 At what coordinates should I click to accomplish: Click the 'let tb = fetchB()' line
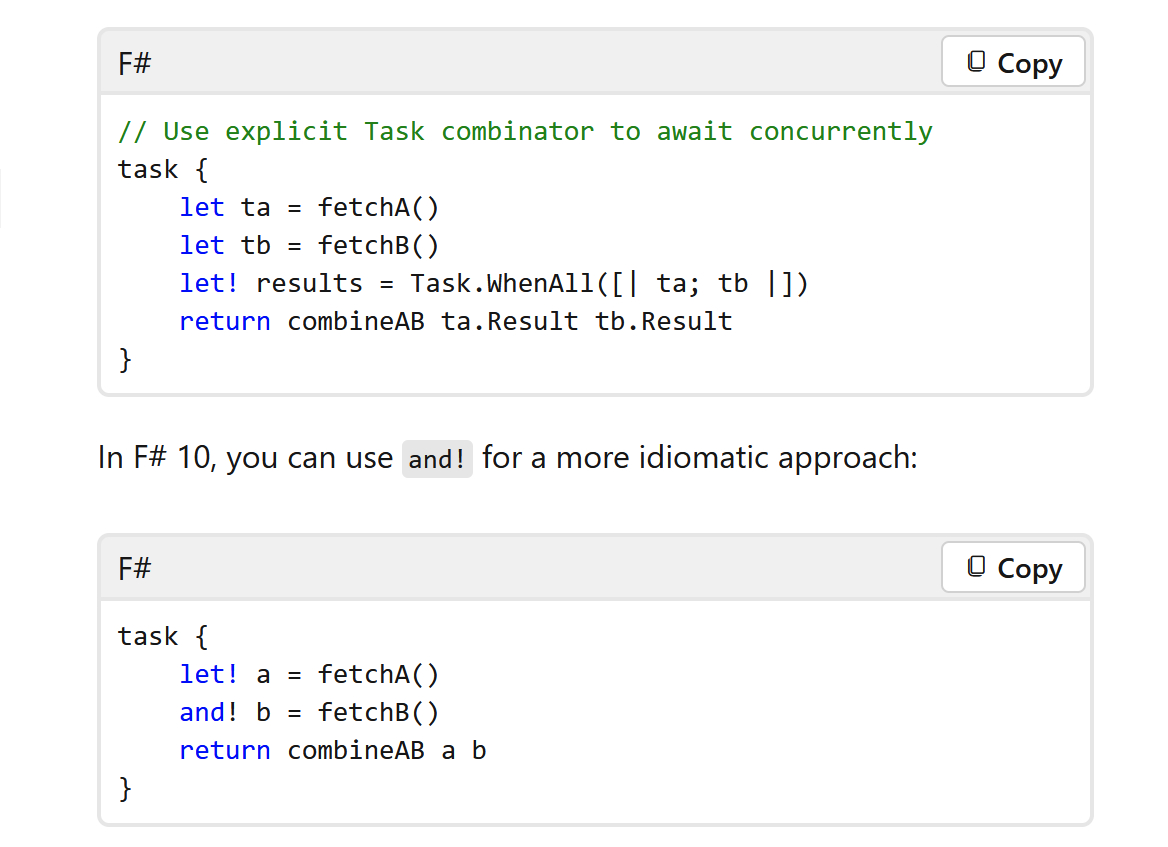point(309,245)
